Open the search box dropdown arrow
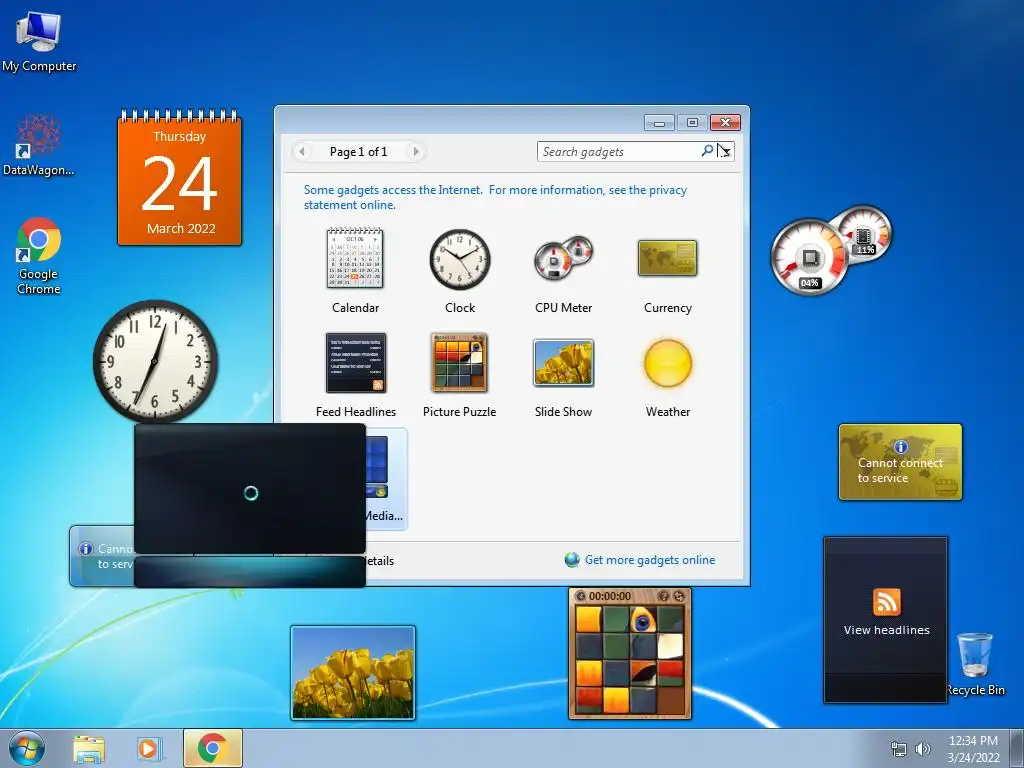 tap(726, 152)
